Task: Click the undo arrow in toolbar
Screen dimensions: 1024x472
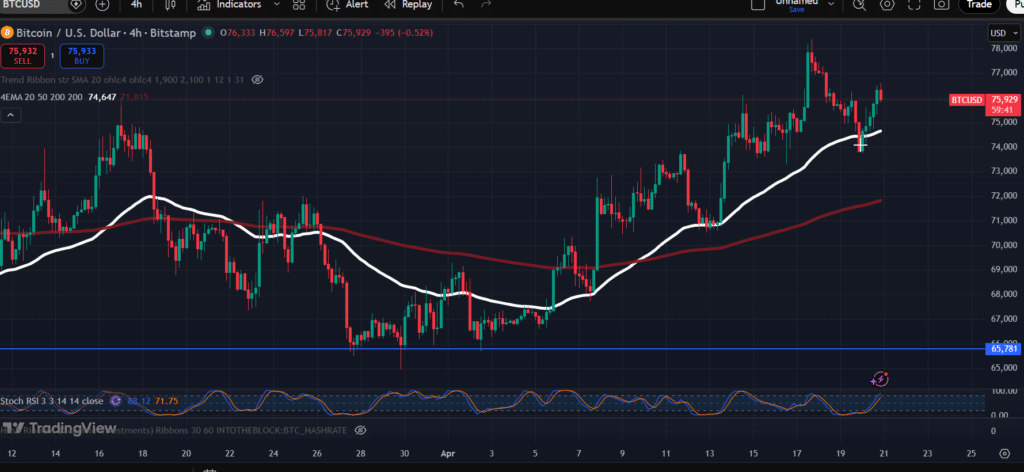Action: point(458,4)
